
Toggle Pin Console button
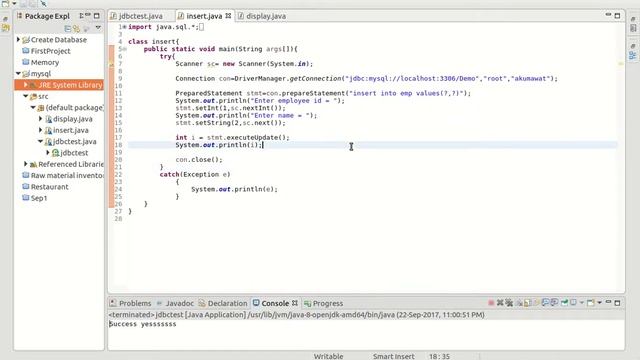click(564, 303)
